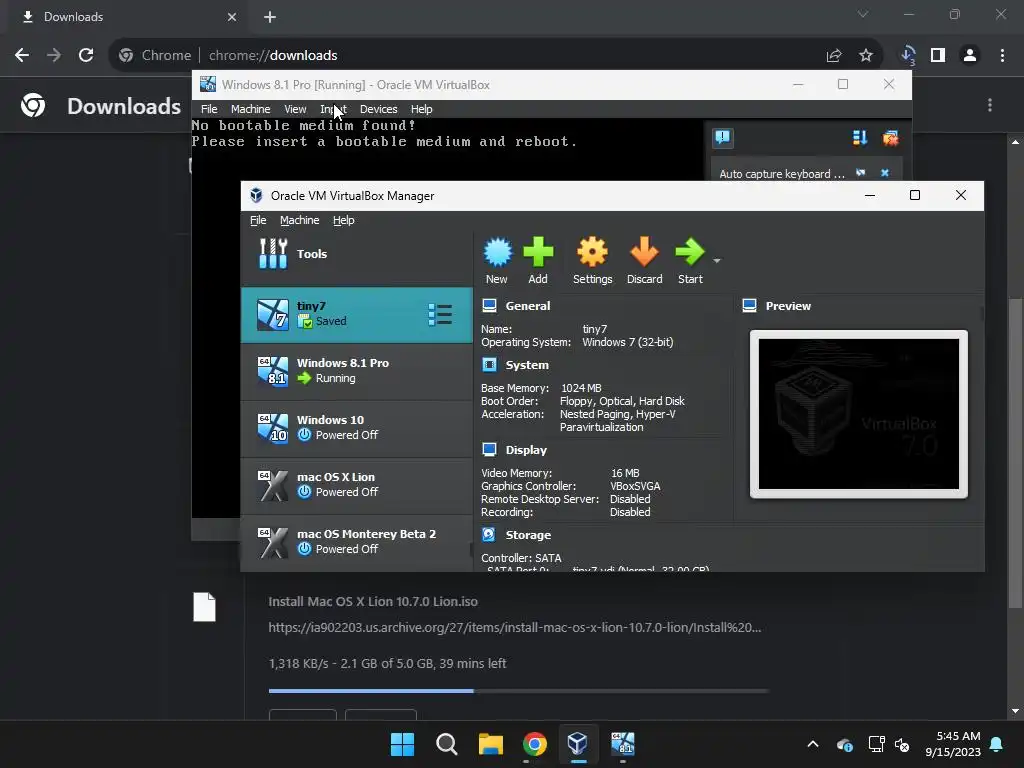Image resolution: width=1024 pixels, height=768 pixels.
Task: Open the notification bell in system tray
Action: pos(997,744)
